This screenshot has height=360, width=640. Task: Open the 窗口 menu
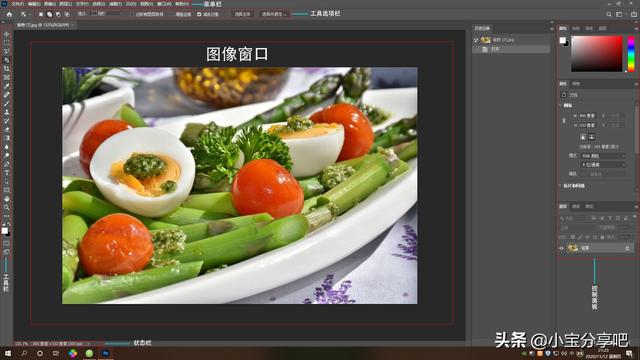click(164, 4)
